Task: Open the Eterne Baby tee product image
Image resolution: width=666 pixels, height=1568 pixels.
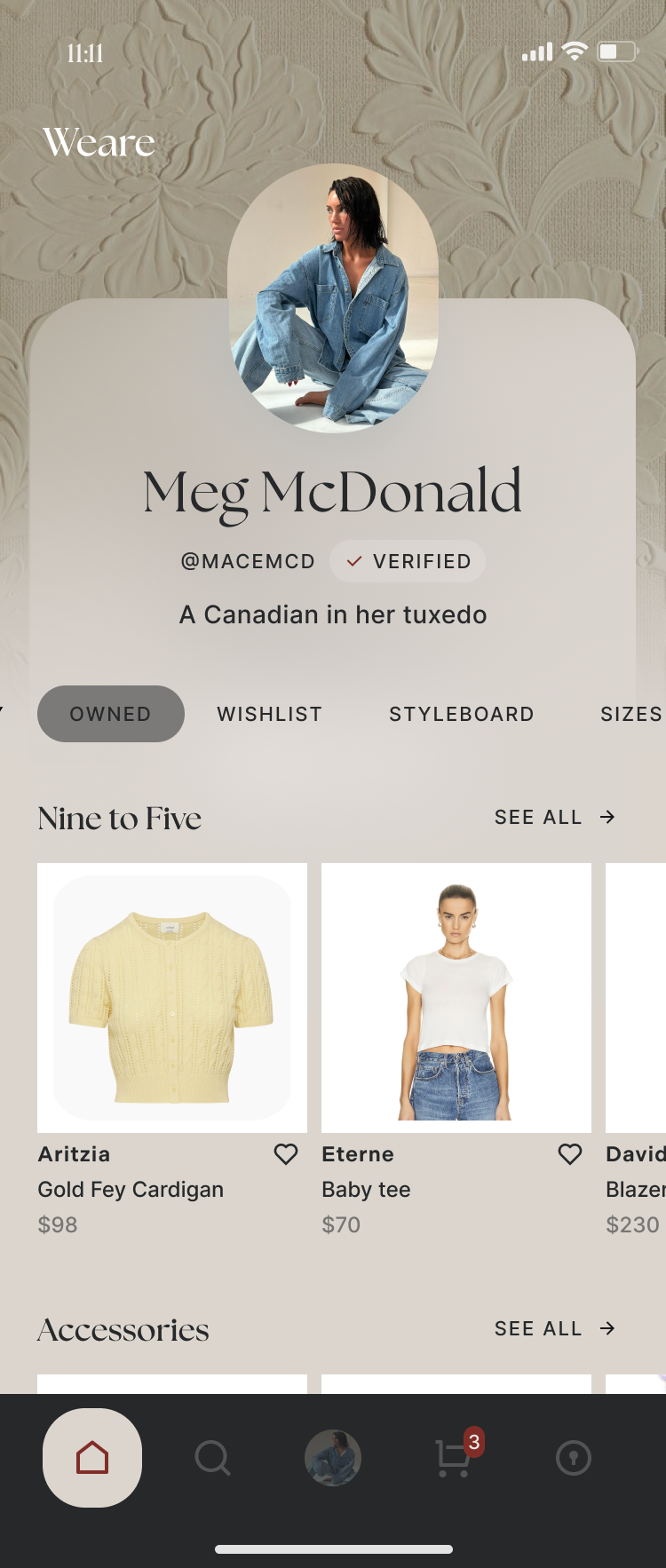Action: click(x=456, y=998)
